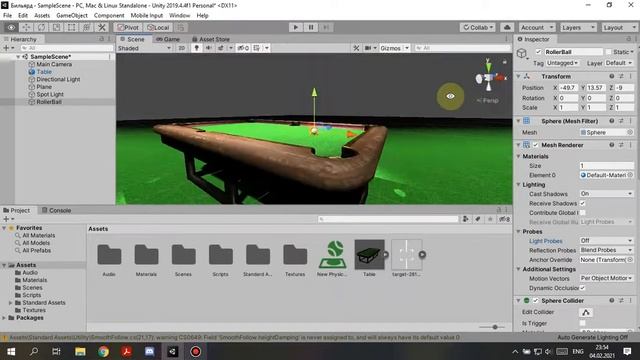The height and width of the screenshot is (360, 640).
Task: Select the combined Transform tool
Action: (x=87, y=27)
